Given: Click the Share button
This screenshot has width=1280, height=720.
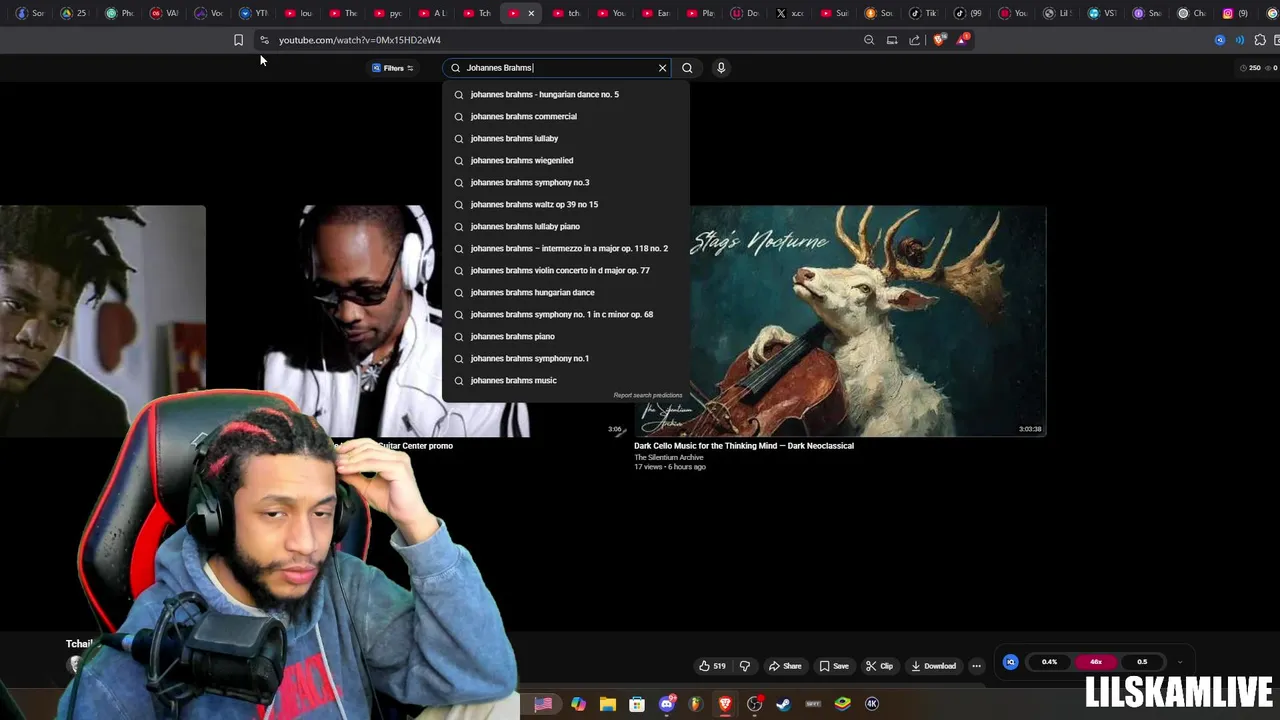Looking at the screenshot, I should pyautogui.click(x=785, y=666).
